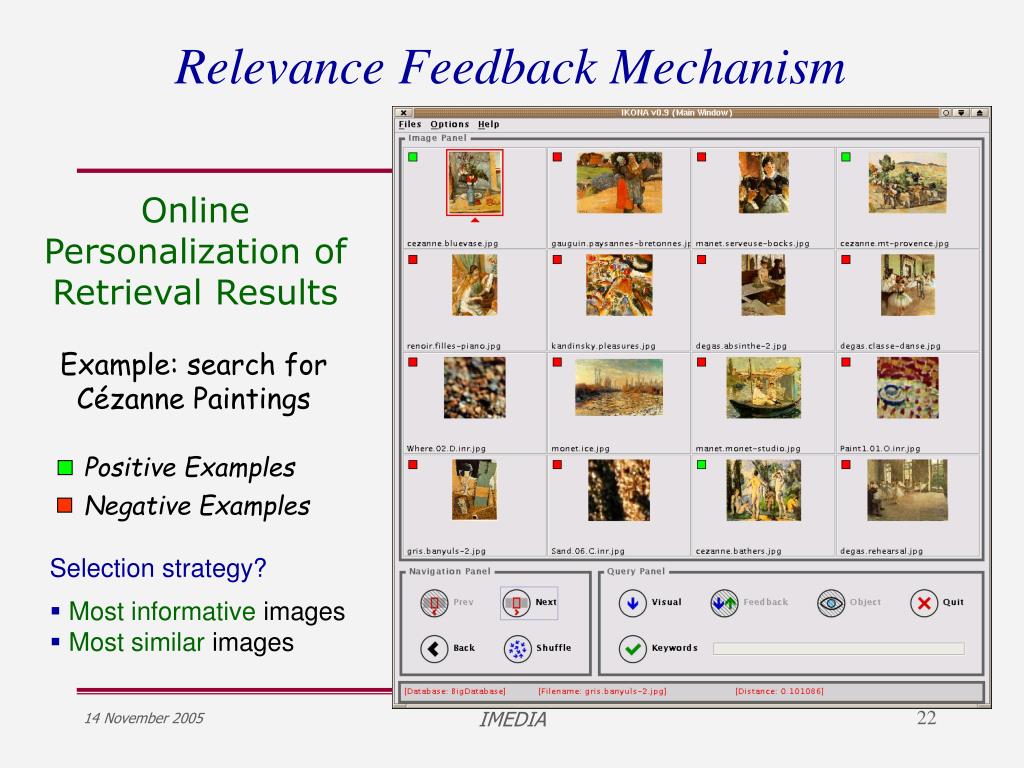Select the manet.monet-studio.jpg thumbnail
The height and width of the screenshot is (768, 1024).
tap(763, 388)
